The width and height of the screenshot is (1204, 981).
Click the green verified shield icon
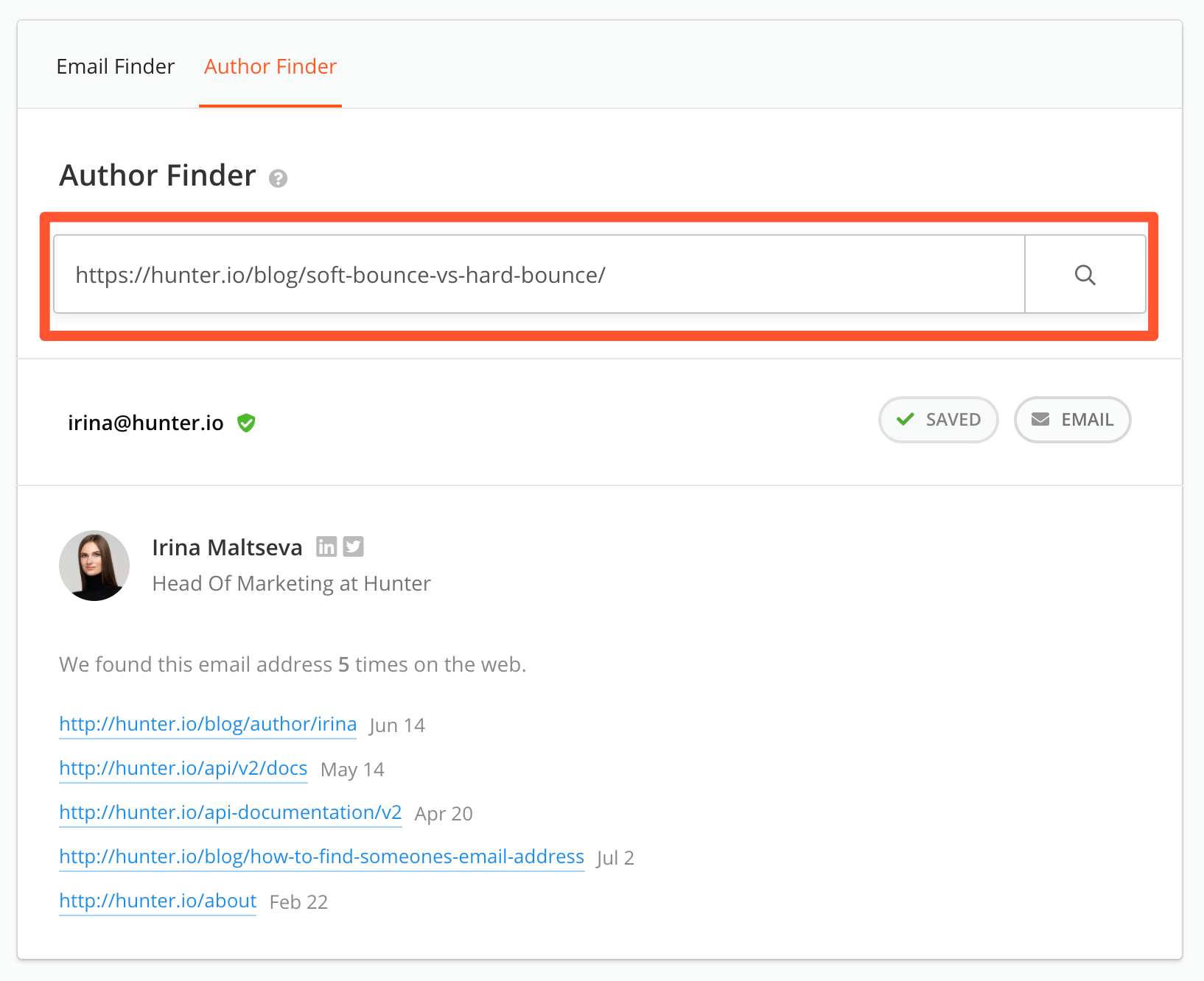[x=246, y=423]
